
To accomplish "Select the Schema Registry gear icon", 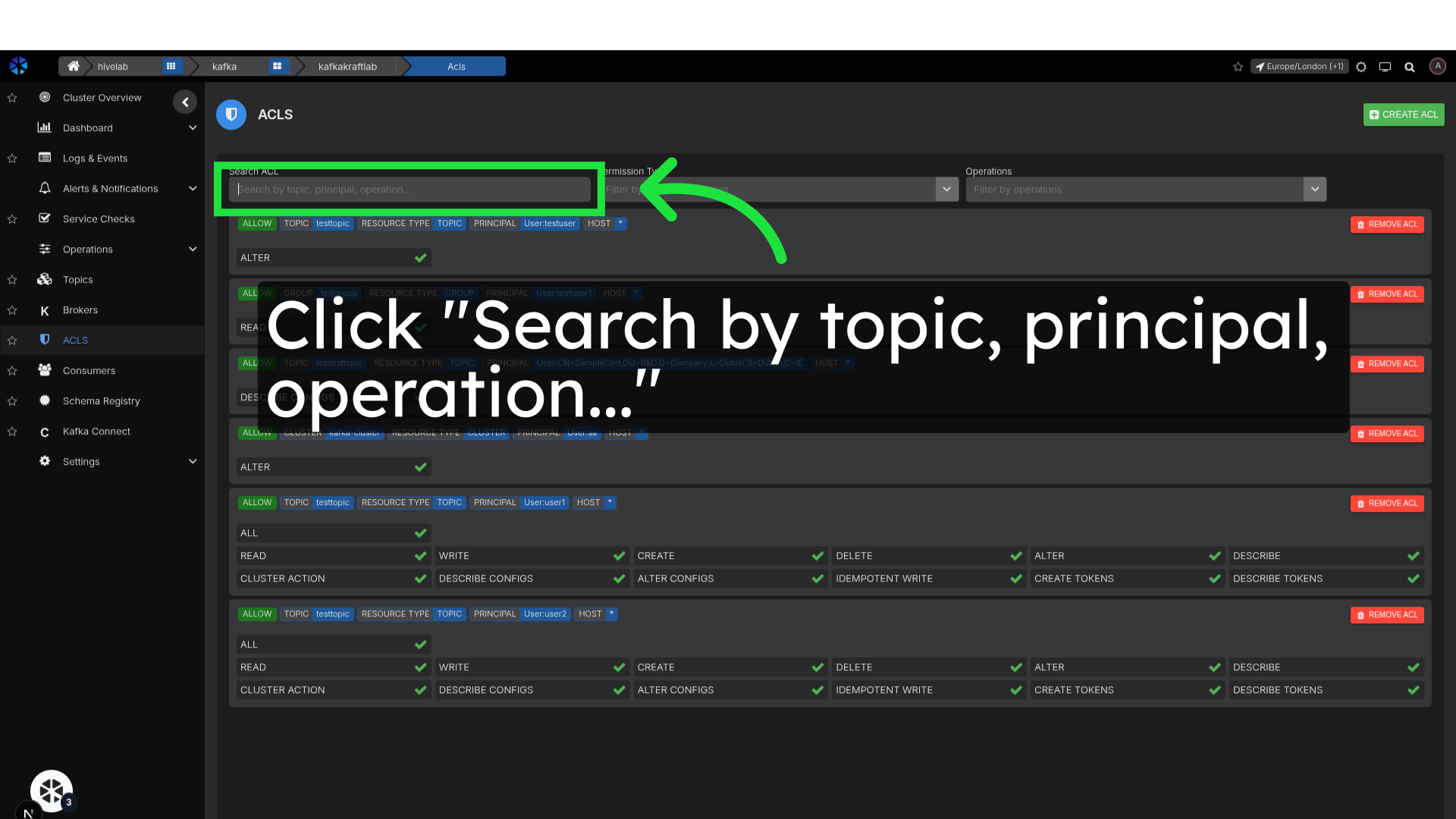I will tap(45, 400).
